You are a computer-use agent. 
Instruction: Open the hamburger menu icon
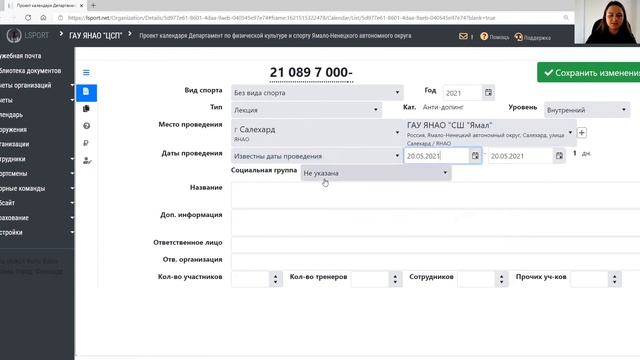click(x=86, y=73)
